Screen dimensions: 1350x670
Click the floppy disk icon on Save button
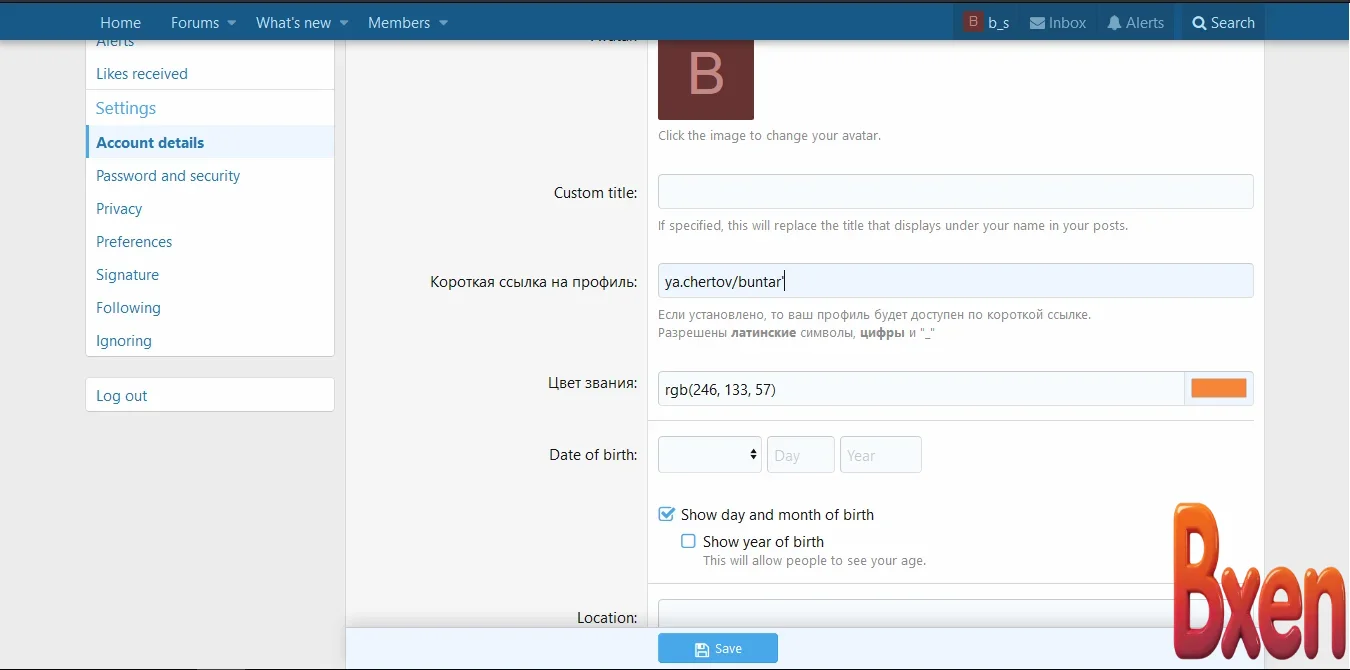coord(702,649)
